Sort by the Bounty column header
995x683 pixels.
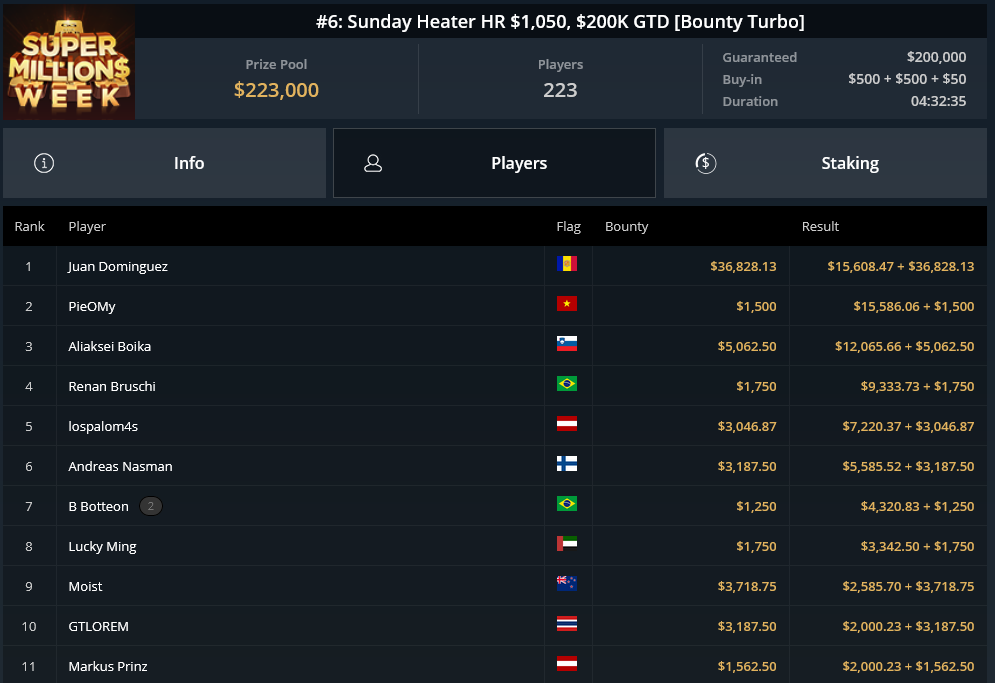click(x=626, y=227)
